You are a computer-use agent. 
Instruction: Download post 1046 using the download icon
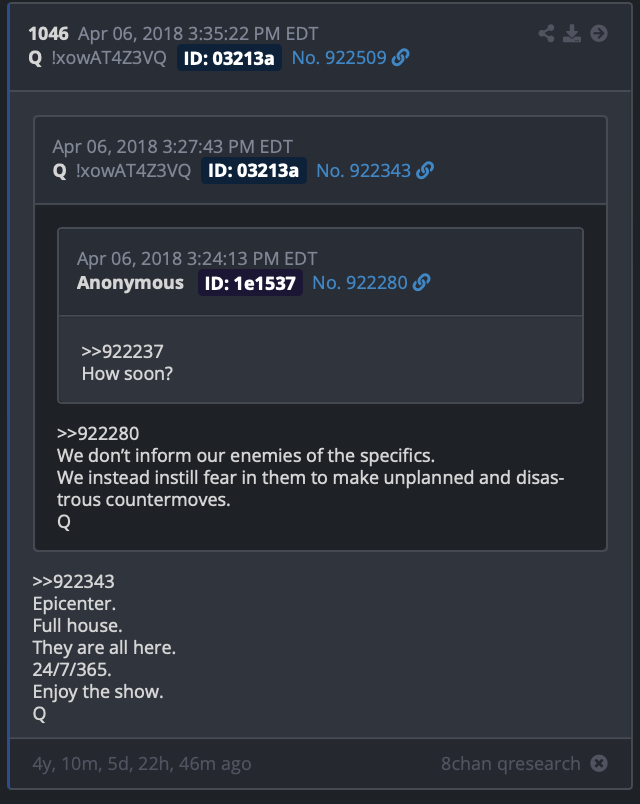tap(572, 33)
